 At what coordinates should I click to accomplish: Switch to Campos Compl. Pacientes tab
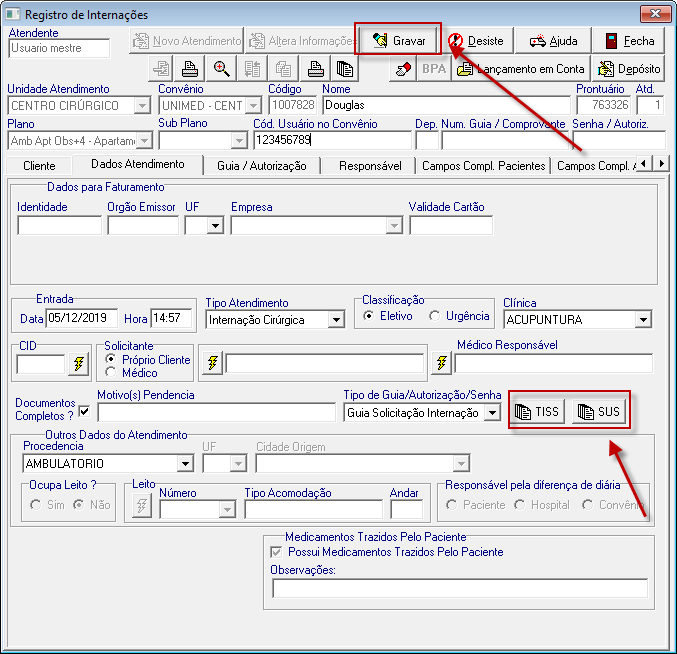pos(484,166)
